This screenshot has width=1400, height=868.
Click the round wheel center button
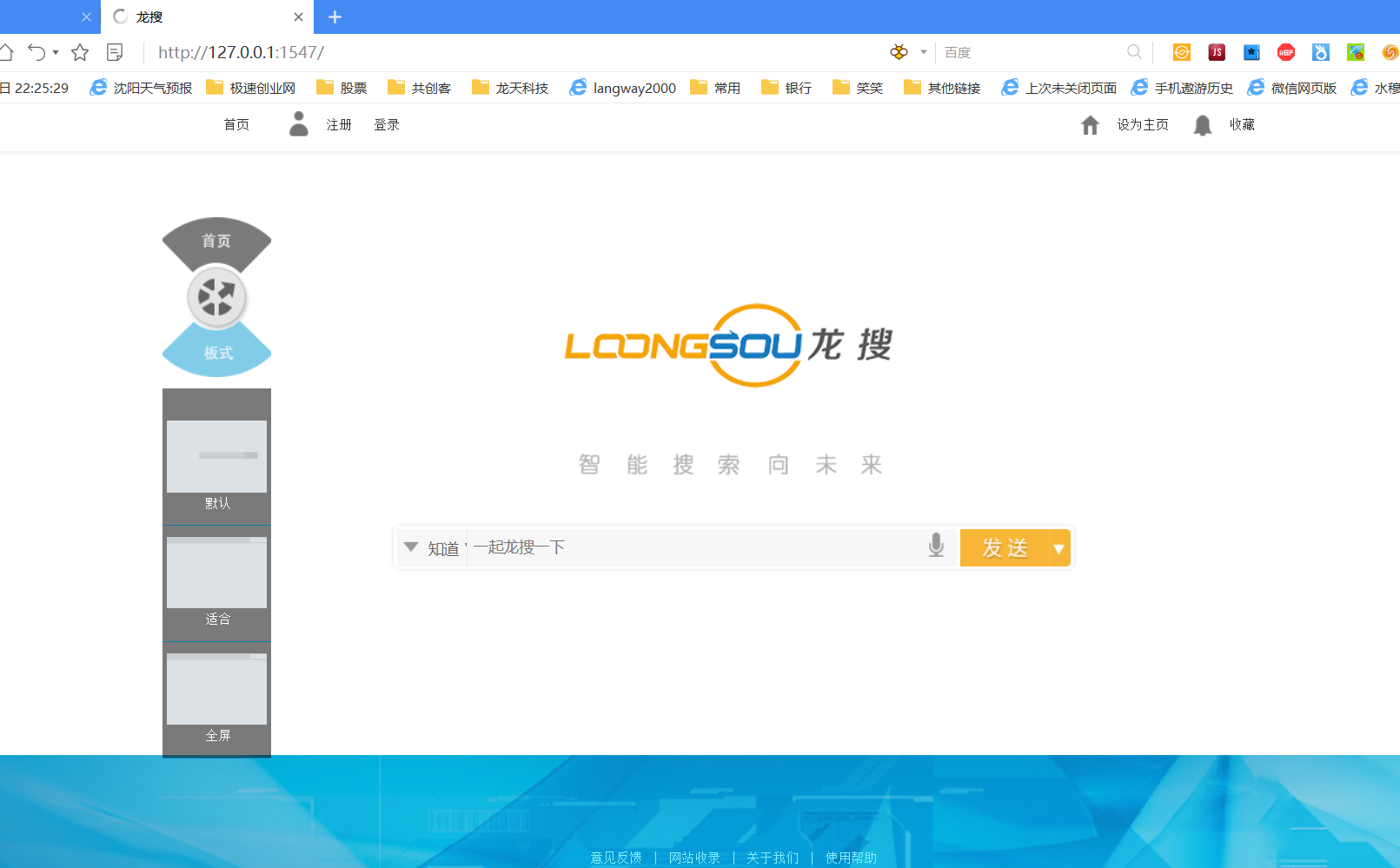pyautogui.click(x=216, y=297)
